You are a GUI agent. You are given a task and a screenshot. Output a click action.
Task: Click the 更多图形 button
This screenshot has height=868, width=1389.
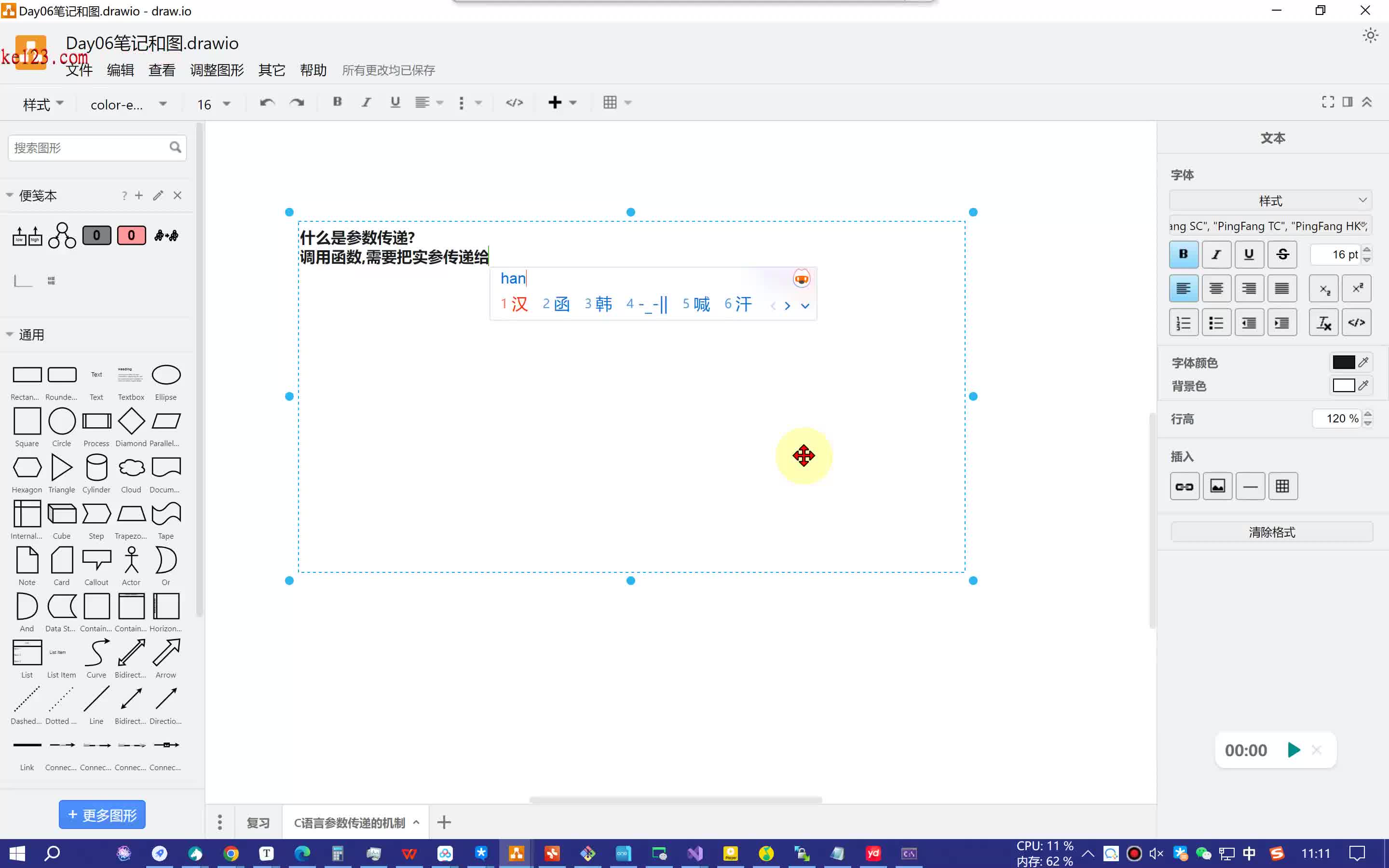[x=102, y=814]
